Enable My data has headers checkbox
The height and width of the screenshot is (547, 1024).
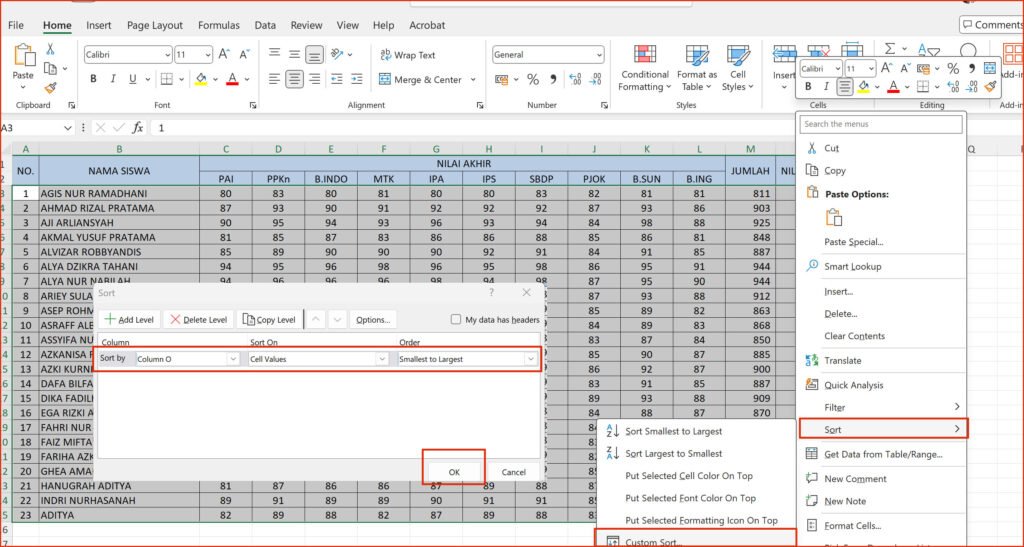(456, 320)
